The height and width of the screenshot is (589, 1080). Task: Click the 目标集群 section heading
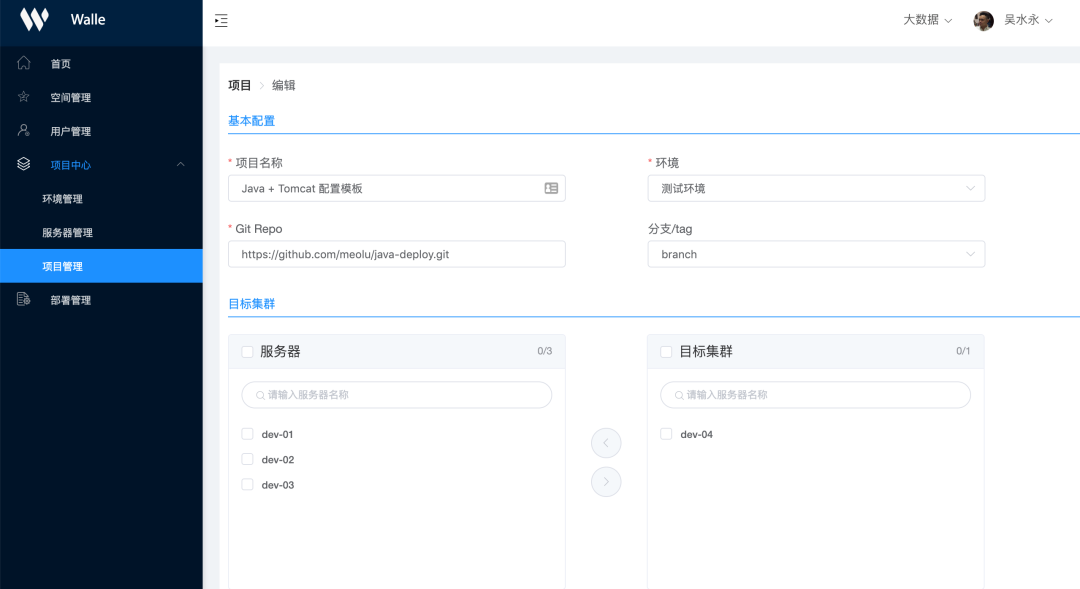(251, 304)
